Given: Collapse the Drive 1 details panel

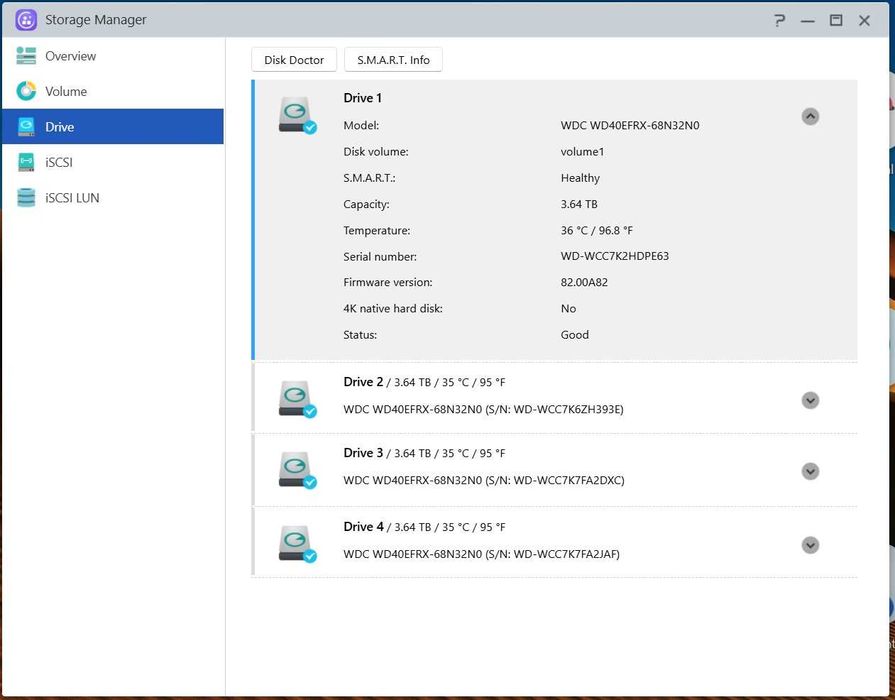Looking at the screenshot, I should 810,116.
